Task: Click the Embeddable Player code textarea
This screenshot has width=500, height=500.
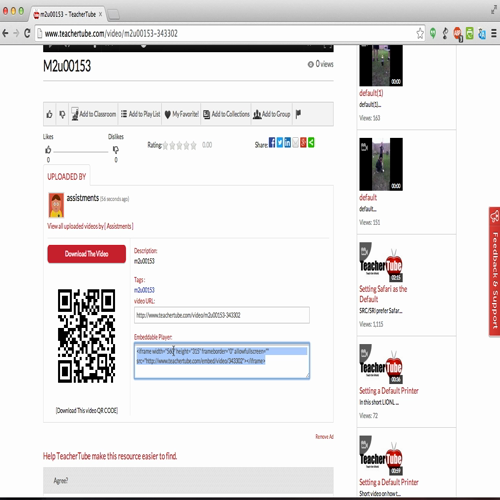Action: click(222, 361)
